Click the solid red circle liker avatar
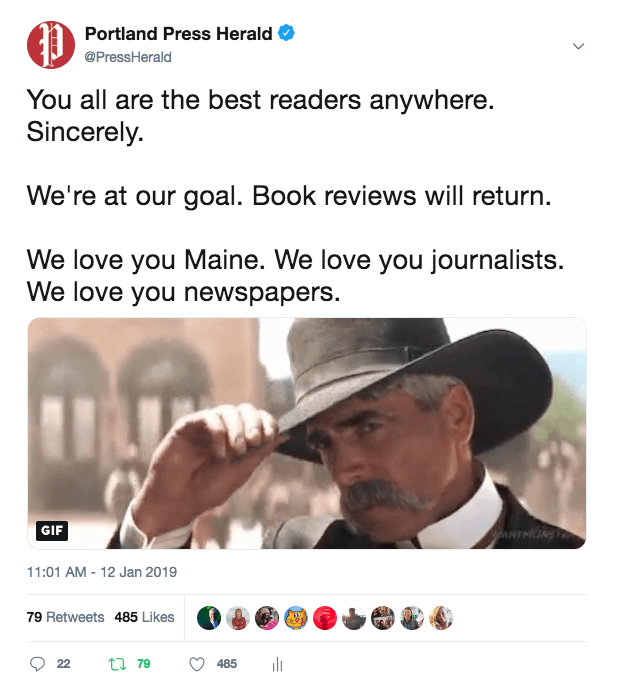The width and height of the screenshot is (618, 692). click(325, 617)
